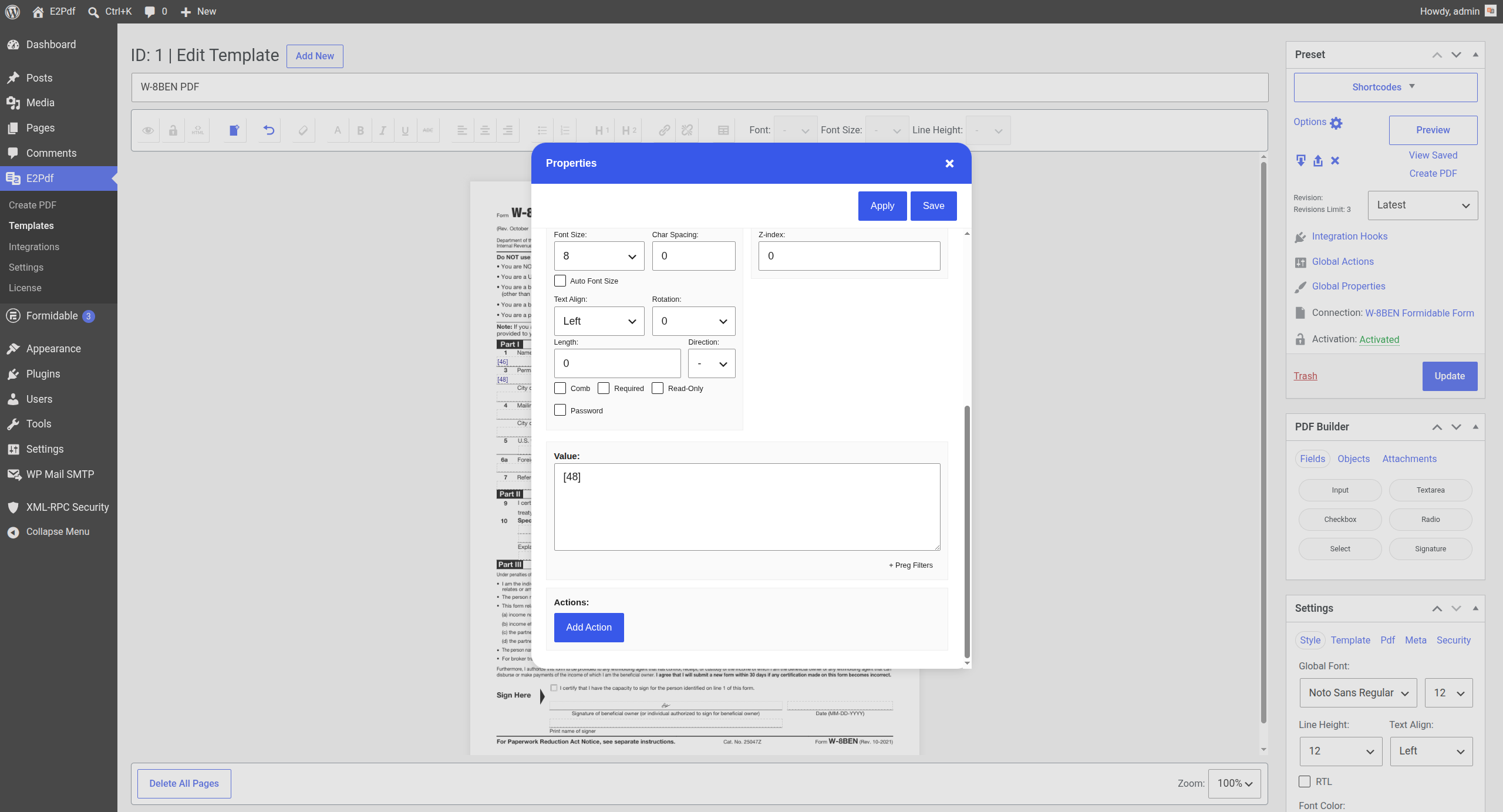Tick the Read-Only checkbox
Screen dimensions: 1503x812
[x=658, y=388]
